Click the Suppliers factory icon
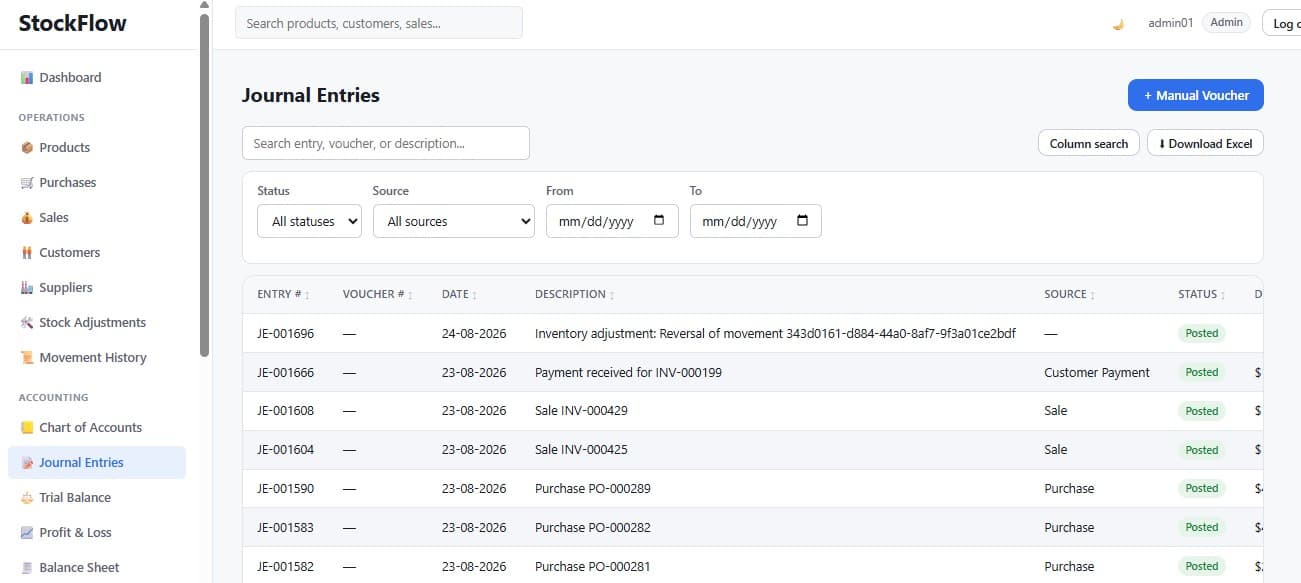This screenshot has height=583, width=1301. click(x=27, y=288)
